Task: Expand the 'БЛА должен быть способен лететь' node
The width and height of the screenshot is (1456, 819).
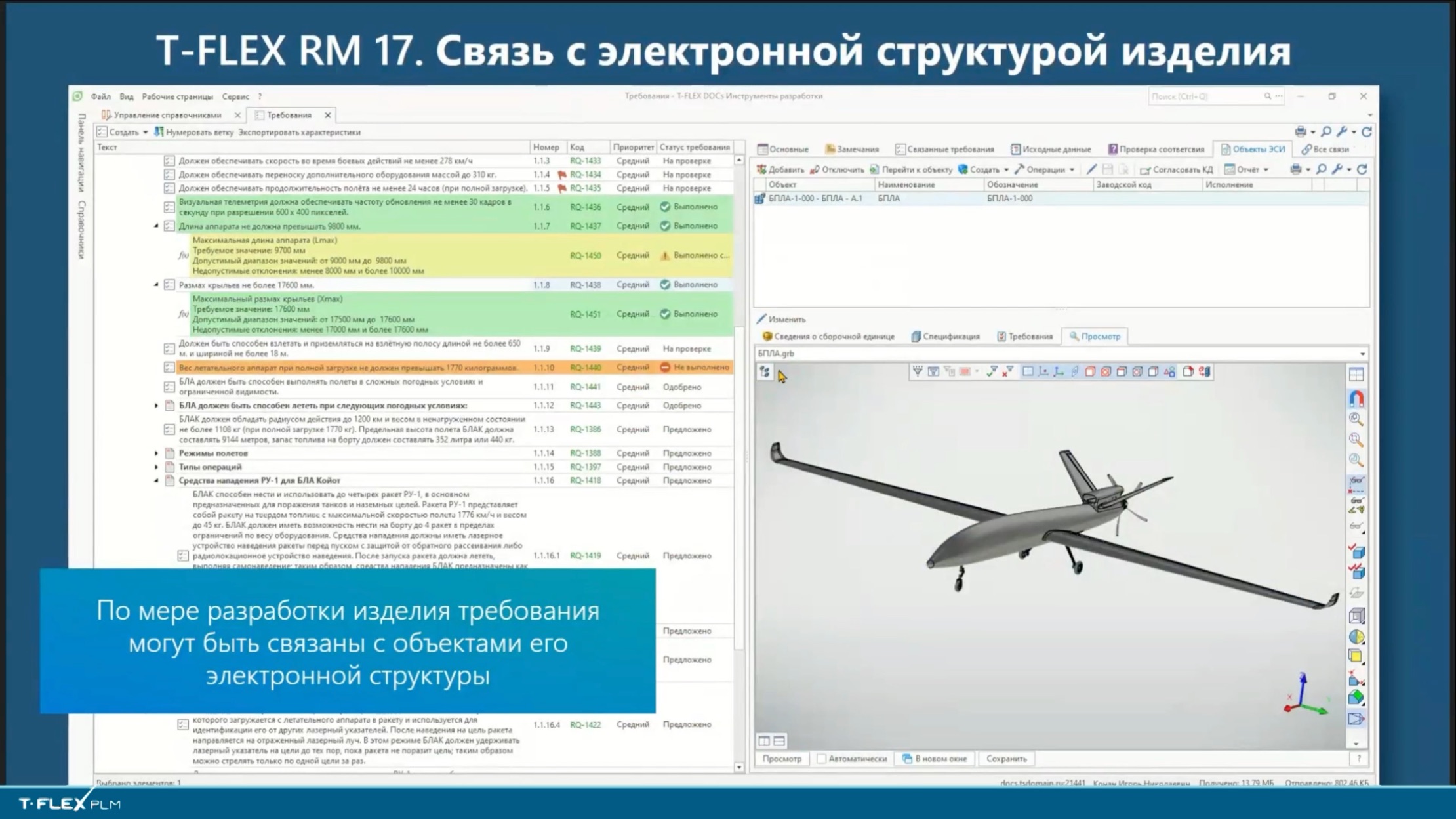Action: coord(156,406)
